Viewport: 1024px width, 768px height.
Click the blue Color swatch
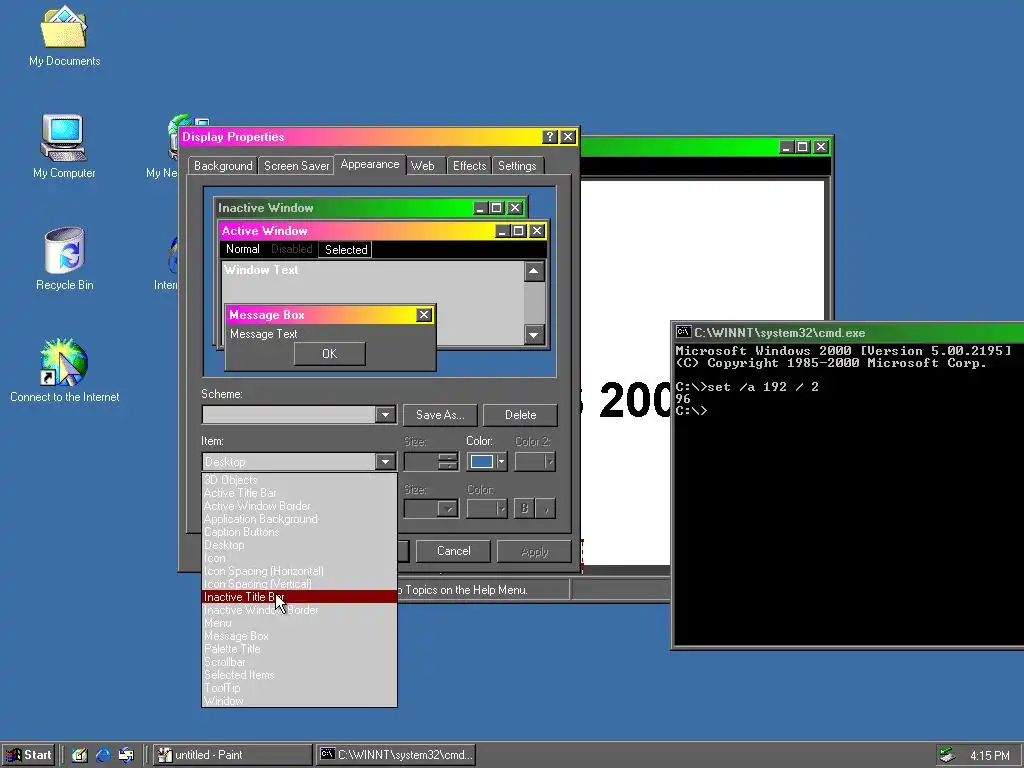click(482, 462)
